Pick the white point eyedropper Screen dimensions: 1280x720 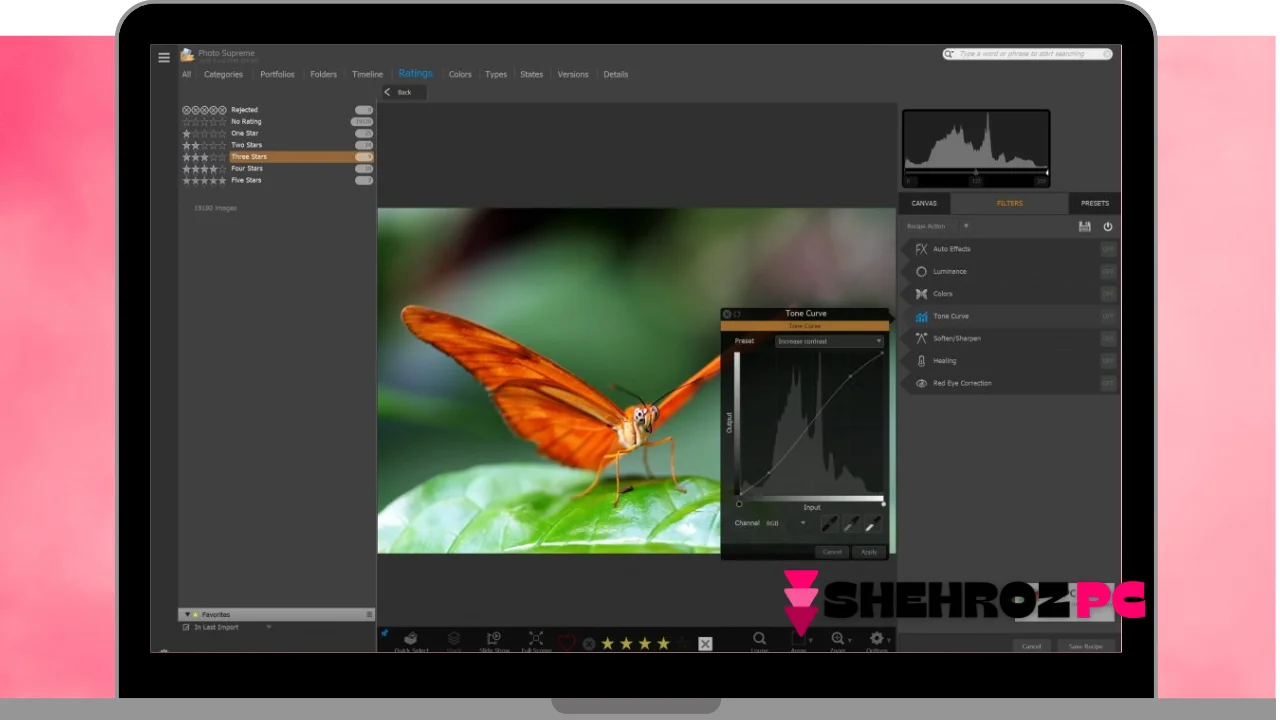[873, 523]
